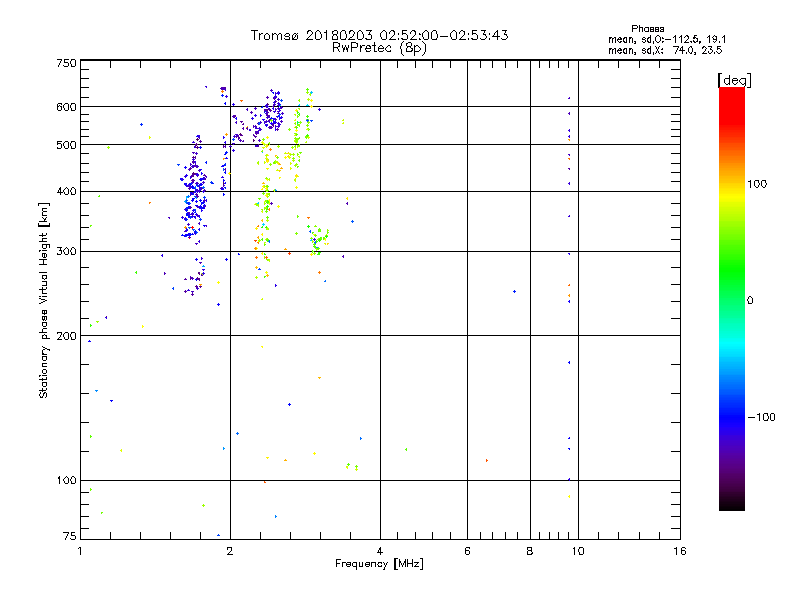800x600 pixels.
Task: Click the colorbar '100' tick label
Action: (757, 184)
